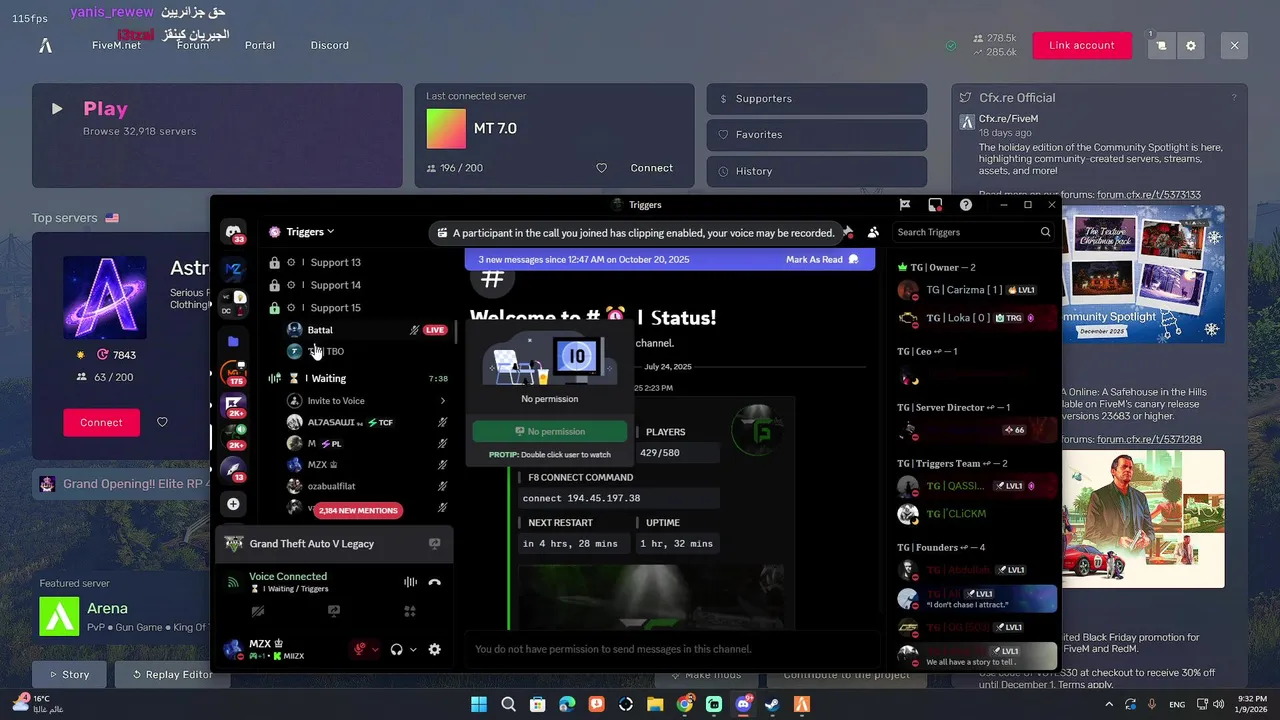Screen dimensions: 1280x720
Task: Open the Discord tab in FiveM
Action: click(330, 45)
